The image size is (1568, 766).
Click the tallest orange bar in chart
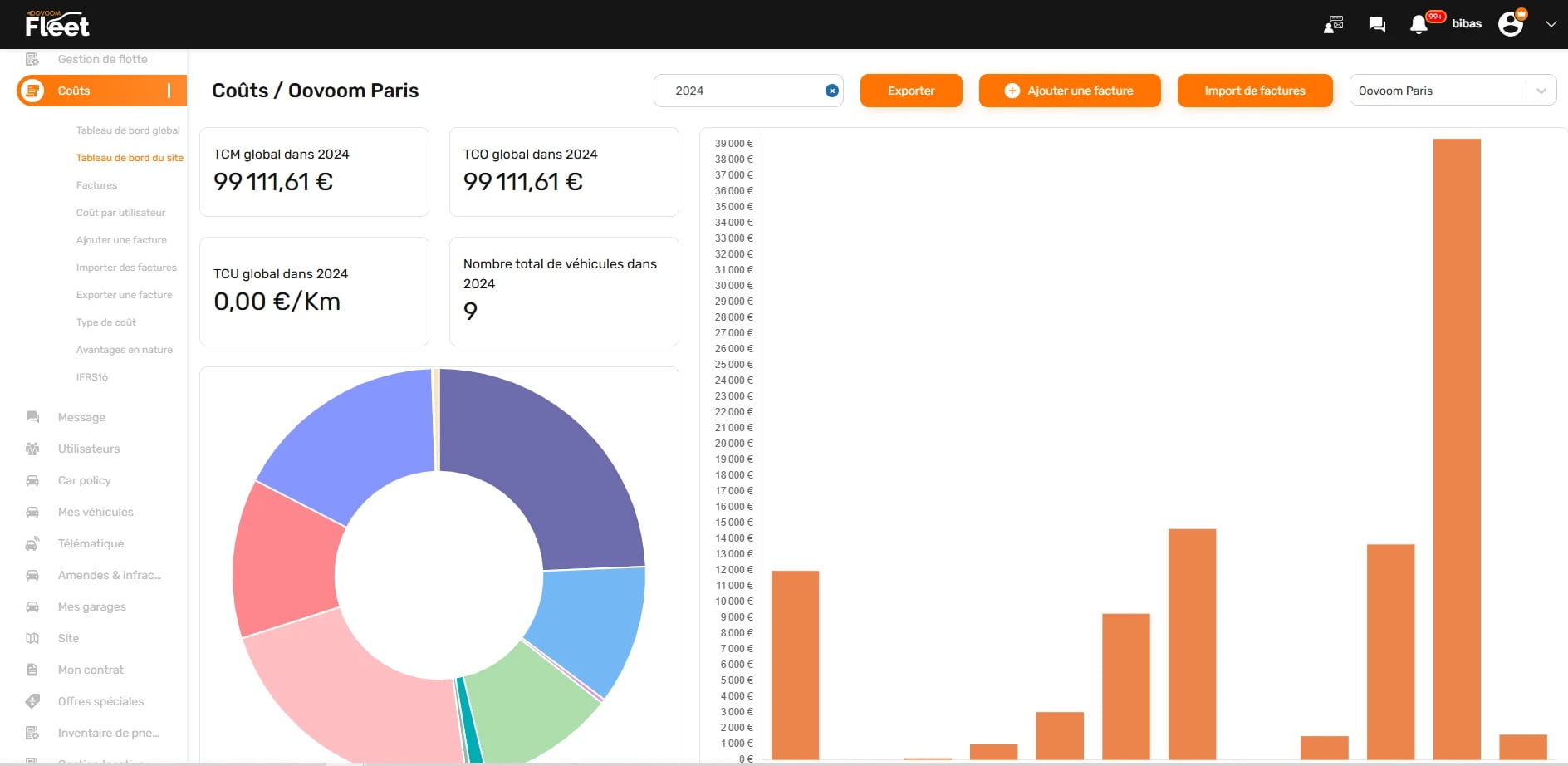[1457, 449]
